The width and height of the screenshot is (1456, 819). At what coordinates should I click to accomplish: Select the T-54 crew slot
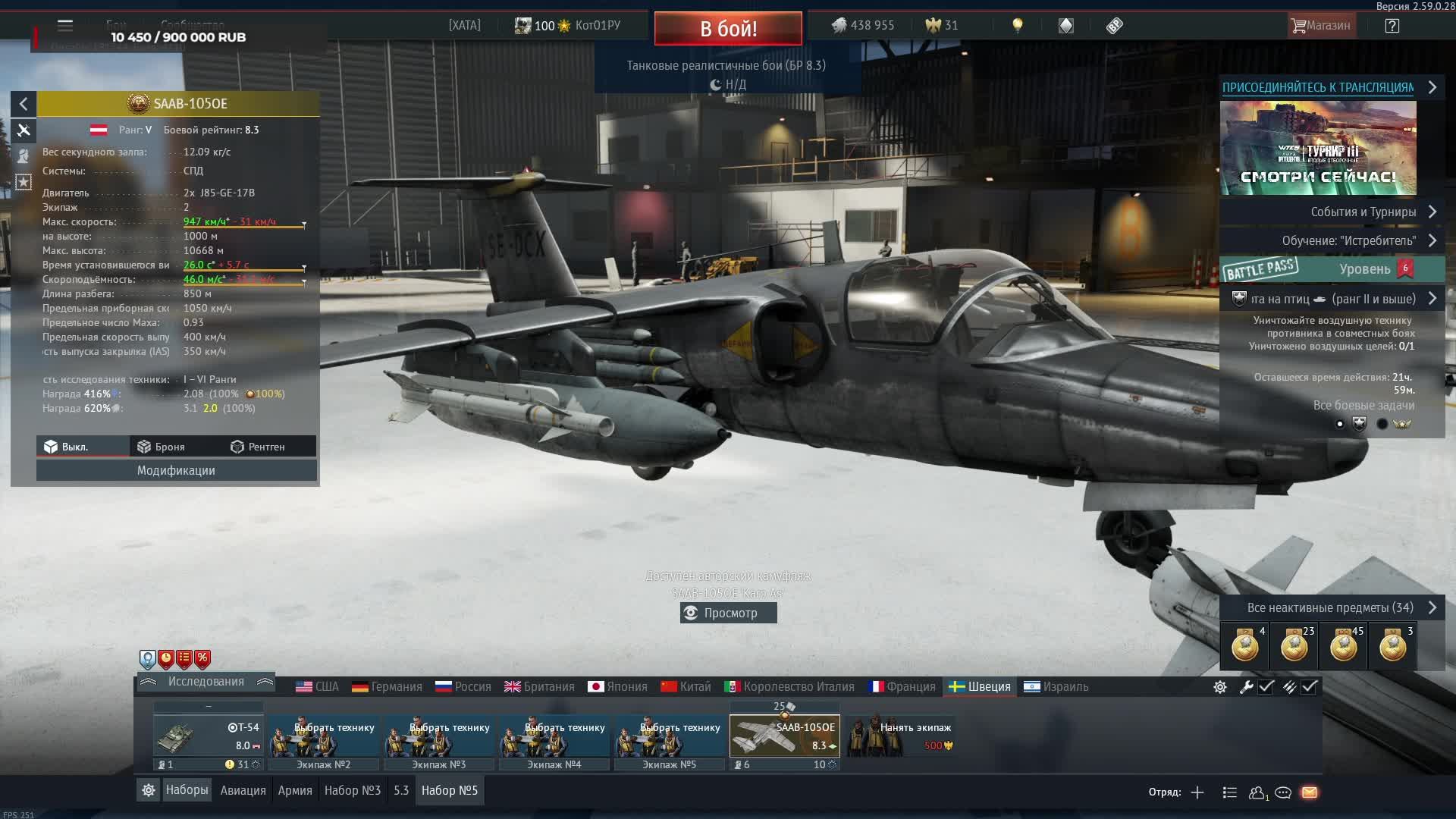click(209, 736)
